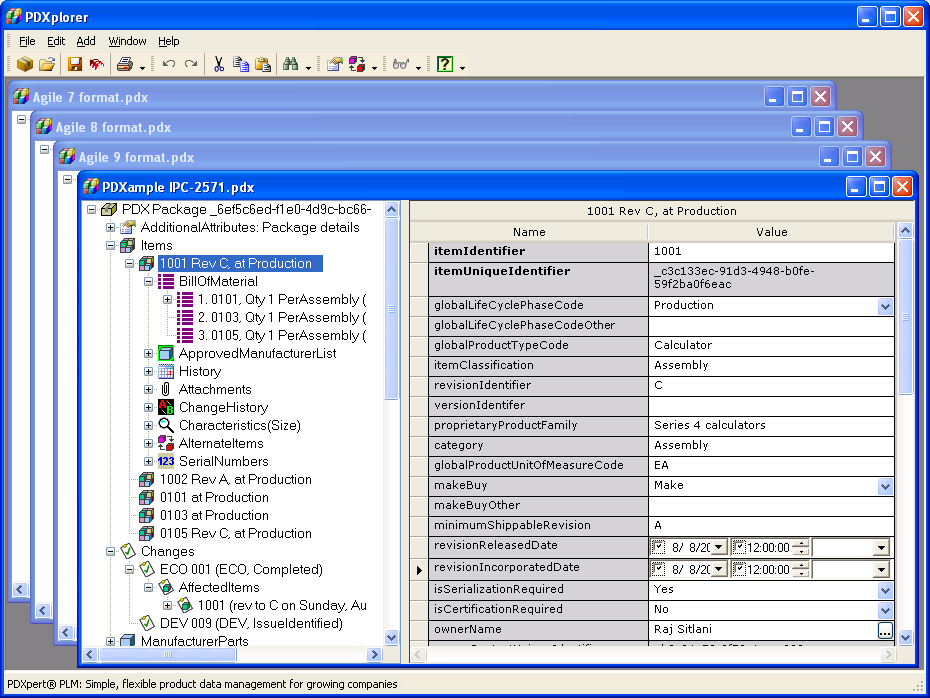930x698 pixels.
Task: Click the Name column header
Action: pos(529,232)
